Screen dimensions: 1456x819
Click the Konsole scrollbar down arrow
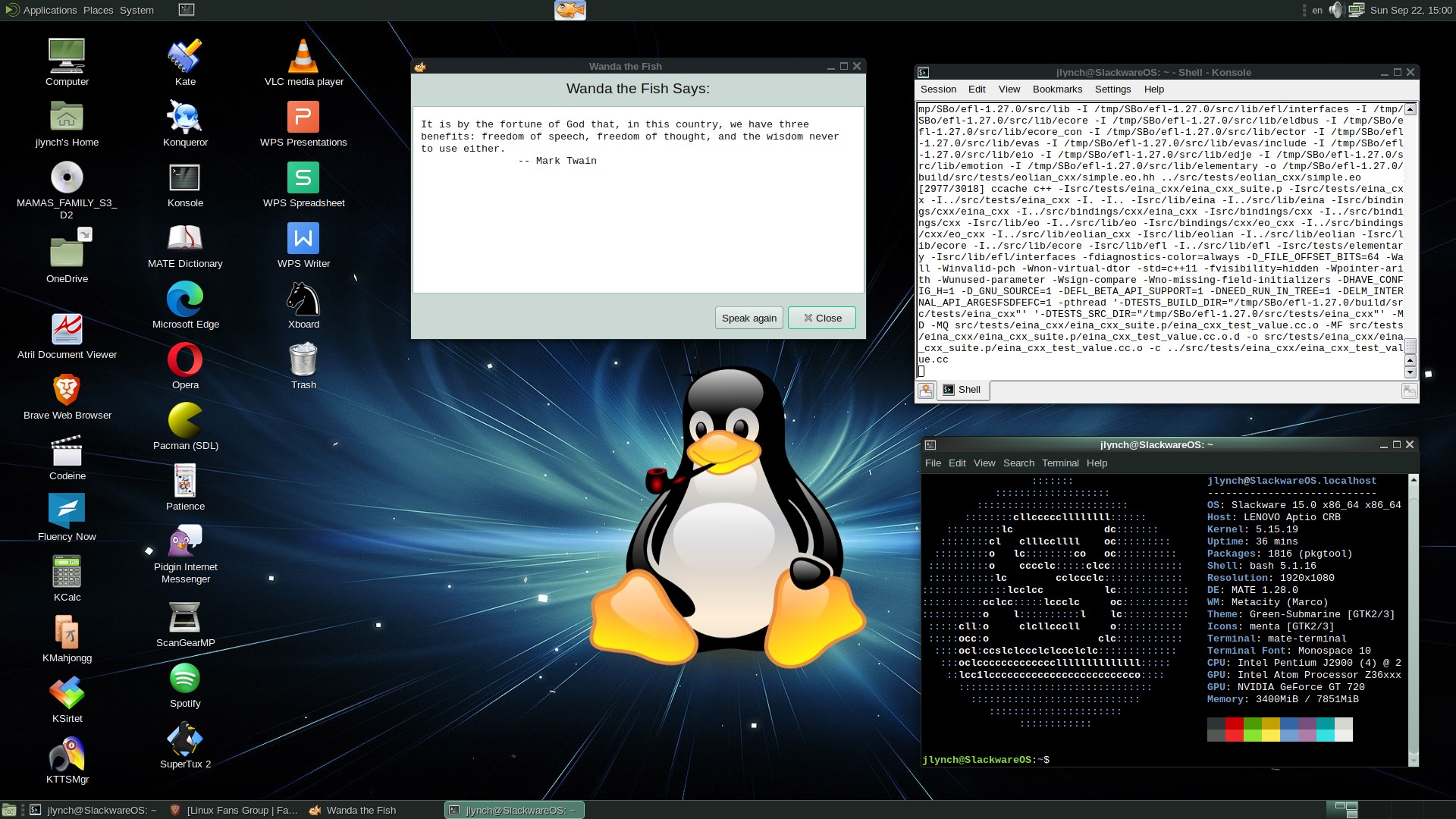click(1410, 372)
